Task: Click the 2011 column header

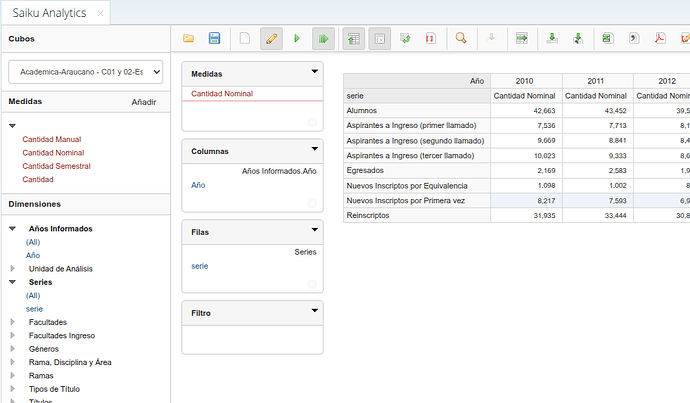Action: pyautogui.click(x=597, y=81)
